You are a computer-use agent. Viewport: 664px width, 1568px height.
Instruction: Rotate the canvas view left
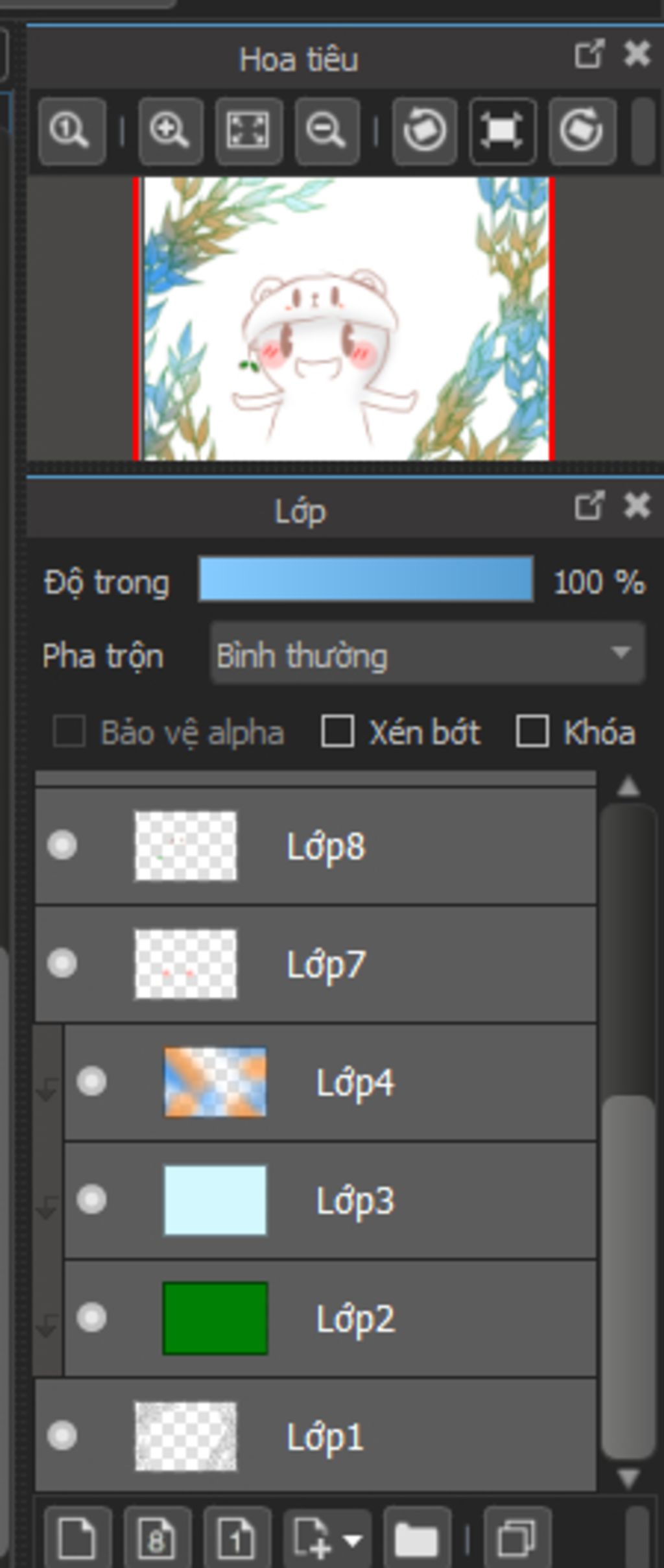point(424,131)
